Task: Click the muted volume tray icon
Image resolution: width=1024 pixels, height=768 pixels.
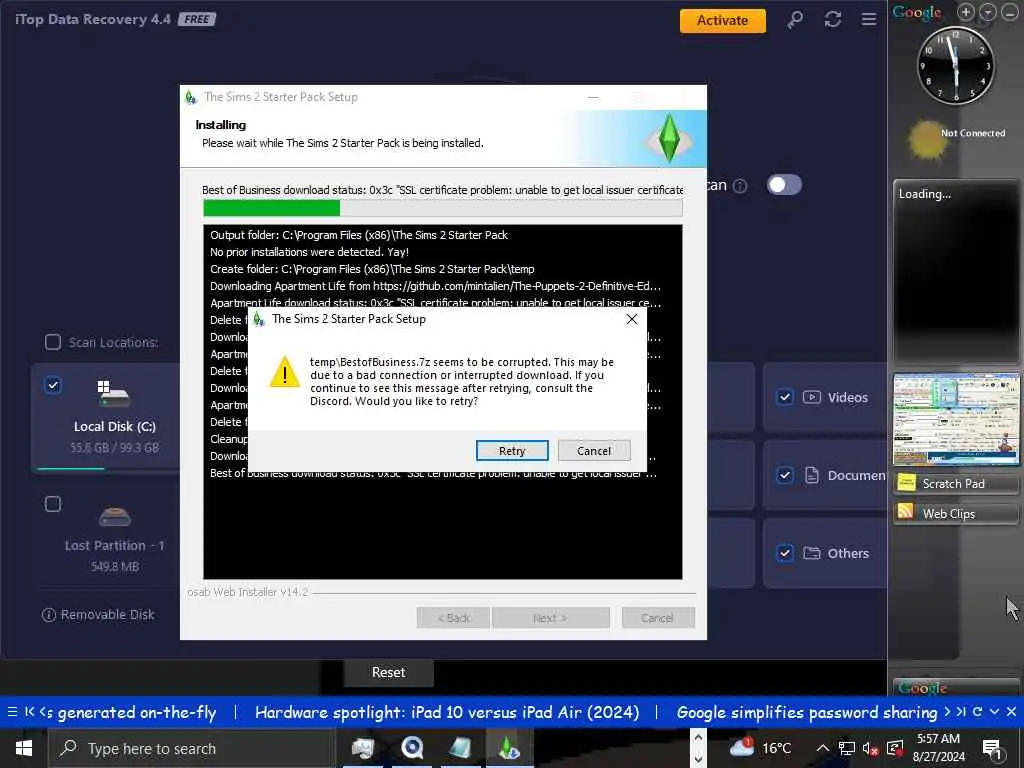Action: pos(870,748)
